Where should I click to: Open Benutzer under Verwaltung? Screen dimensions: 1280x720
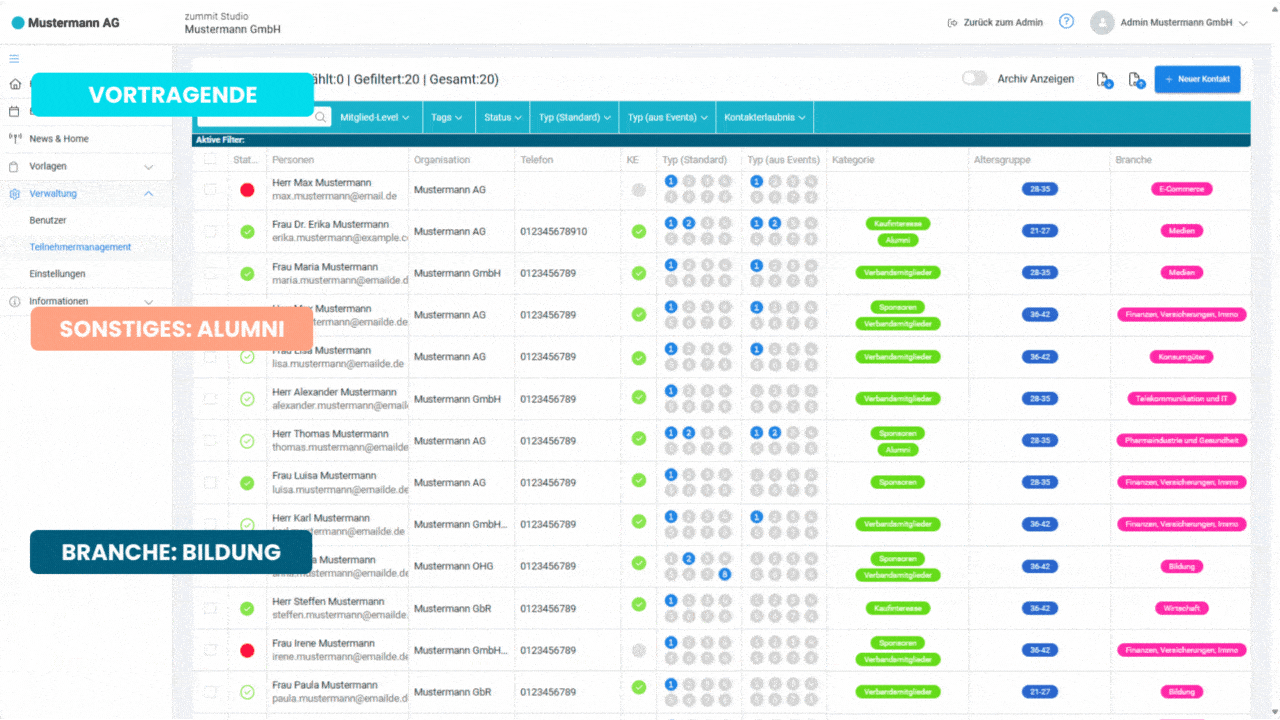pyautogui.click(x=48, y=220)
